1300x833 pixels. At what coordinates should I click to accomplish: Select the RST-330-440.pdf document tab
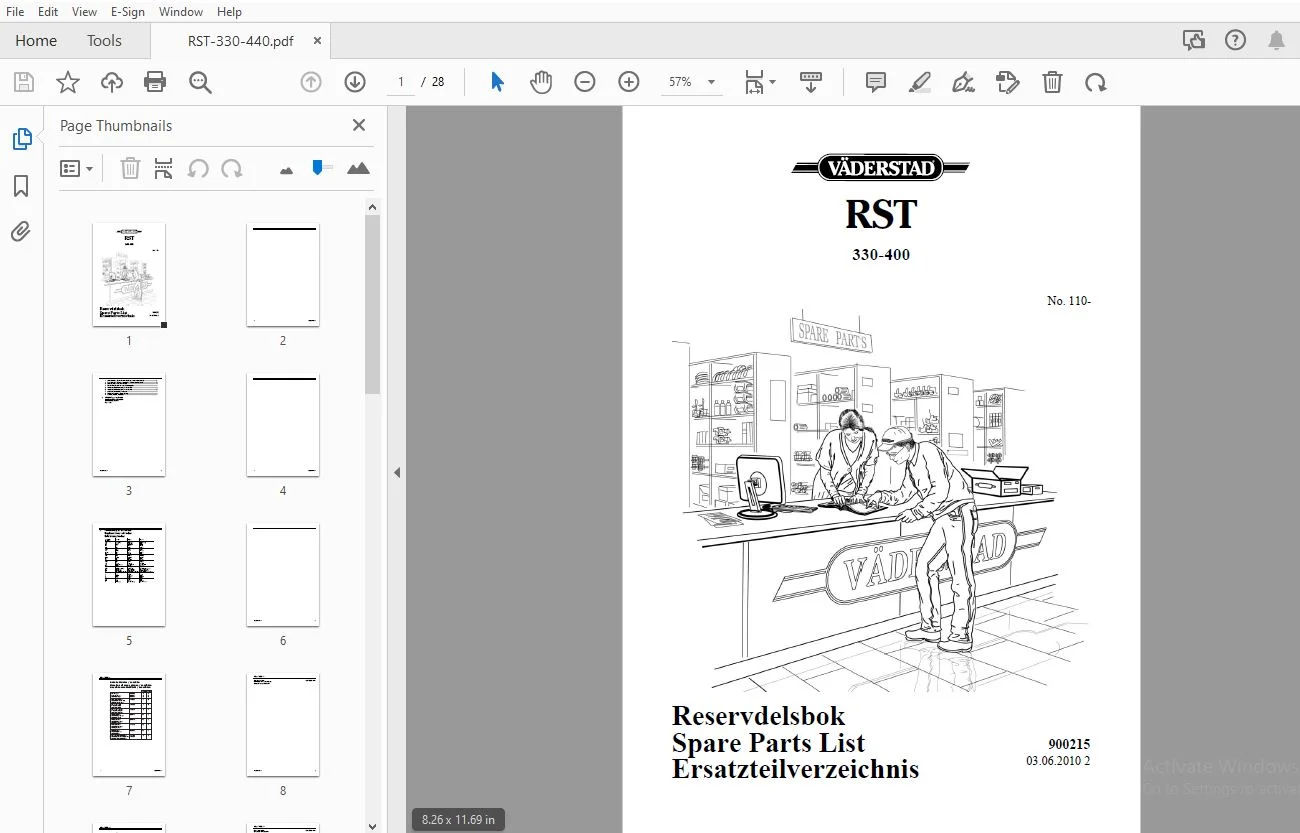tap(240, 41)
